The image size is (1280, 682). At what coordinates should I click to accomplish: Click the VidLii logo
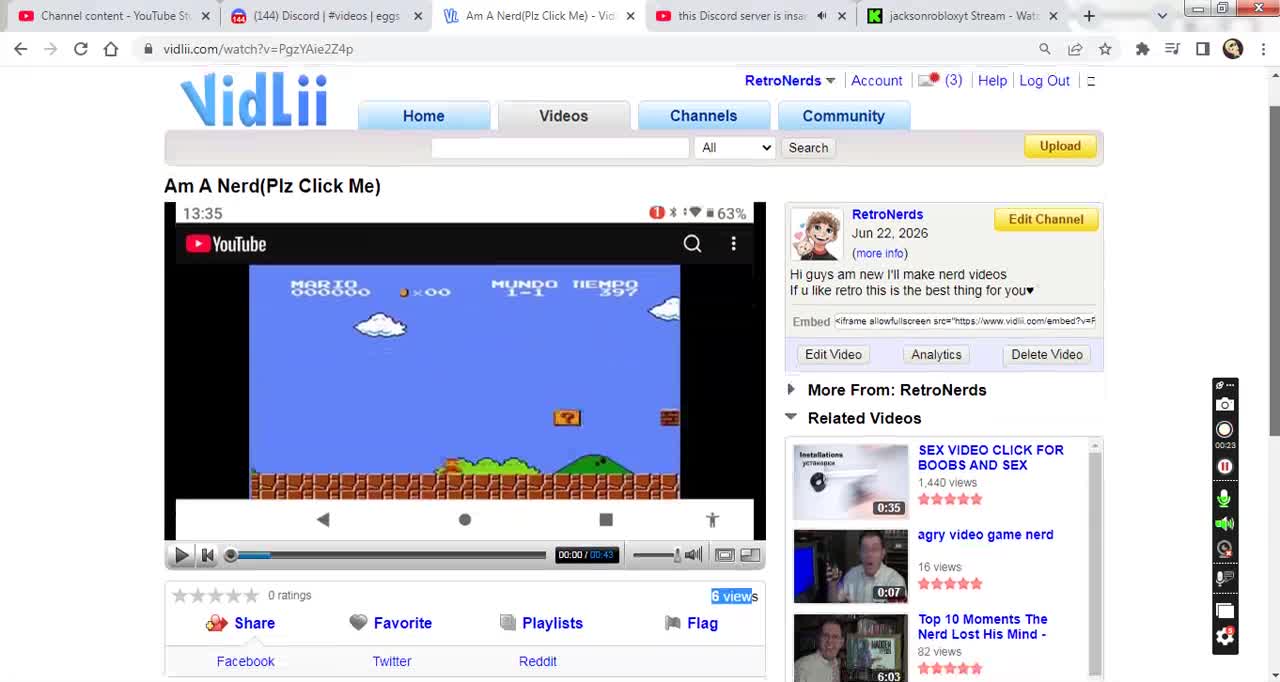tap(254, 100)
